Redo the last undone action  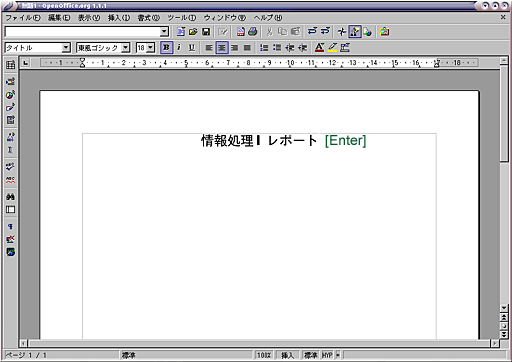click(325, 32)
